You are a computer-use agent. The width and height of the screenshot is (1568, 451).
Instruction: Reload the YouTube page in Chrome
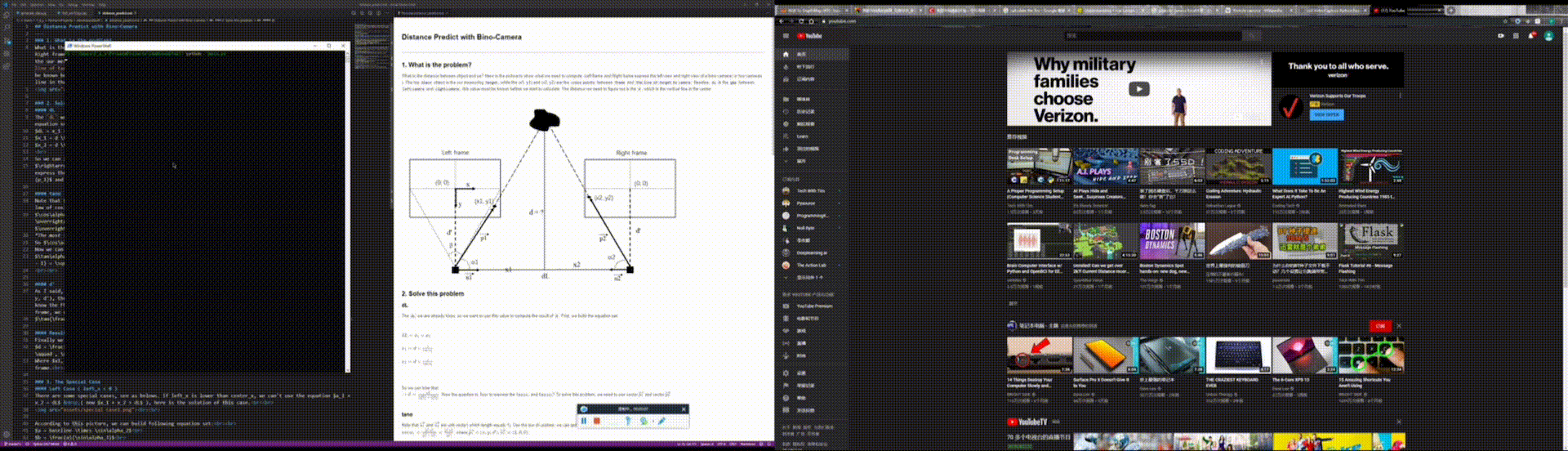tap(800, 21)
